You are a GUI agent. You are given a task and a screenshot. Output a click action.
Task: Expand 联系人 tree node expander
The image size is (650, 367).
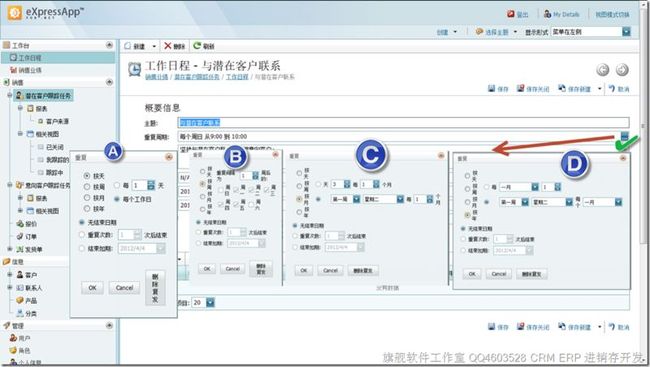9,287
